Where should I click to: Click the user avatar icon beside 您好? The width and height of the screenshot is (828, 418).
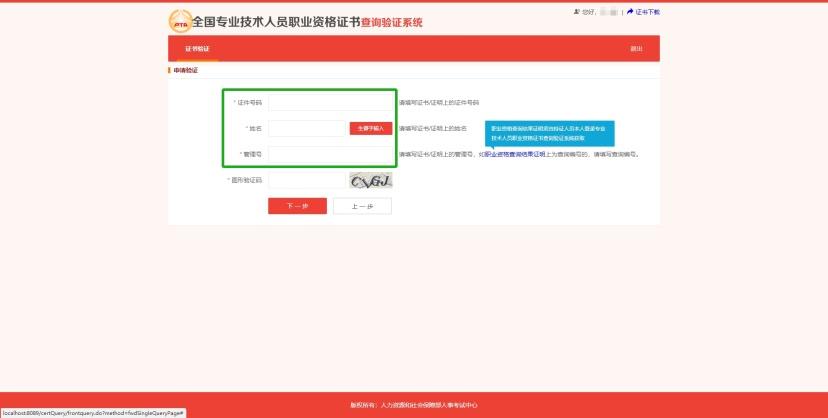click(x=577, y=12)
